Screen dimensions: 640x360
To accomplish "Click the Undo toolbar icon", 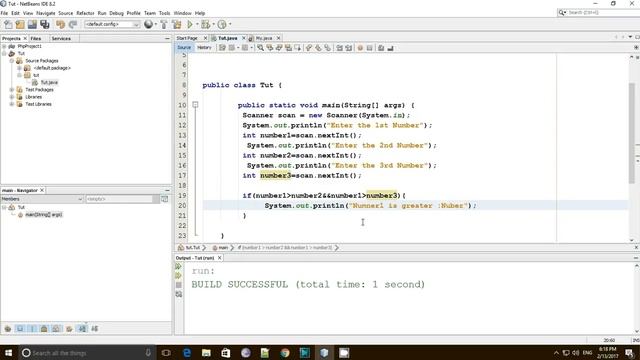I will coord(60,24).
